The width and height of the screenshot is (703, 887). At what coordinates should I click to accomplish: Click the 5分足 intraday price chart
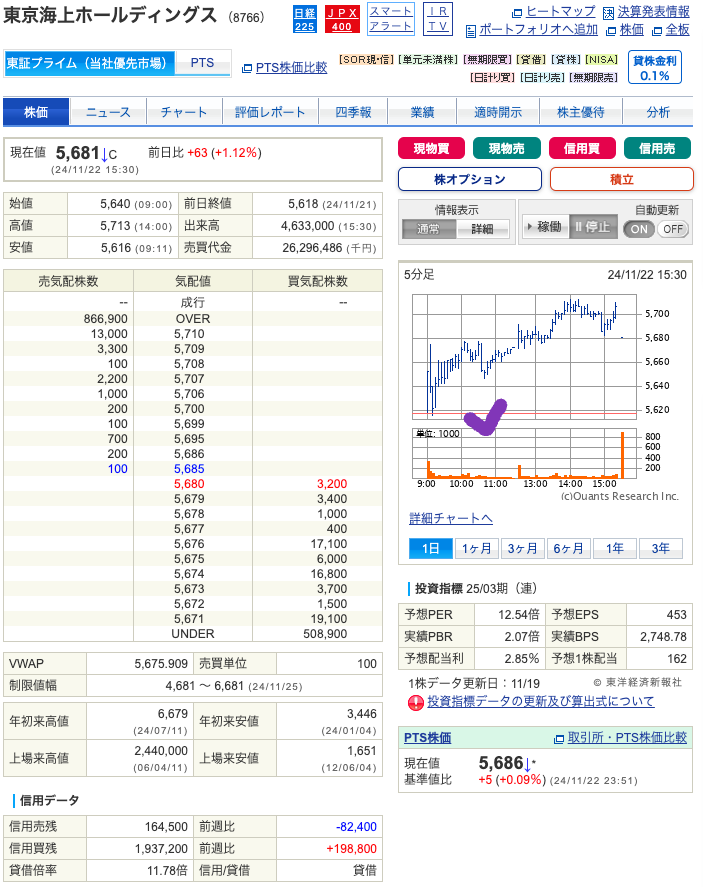pyautogui.click(x=524, y=355)
